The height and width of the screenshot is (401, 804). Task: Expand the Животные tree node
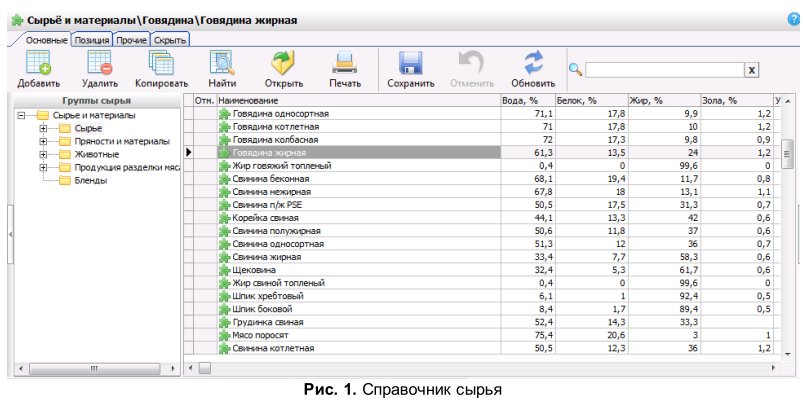tap(43, 154)
